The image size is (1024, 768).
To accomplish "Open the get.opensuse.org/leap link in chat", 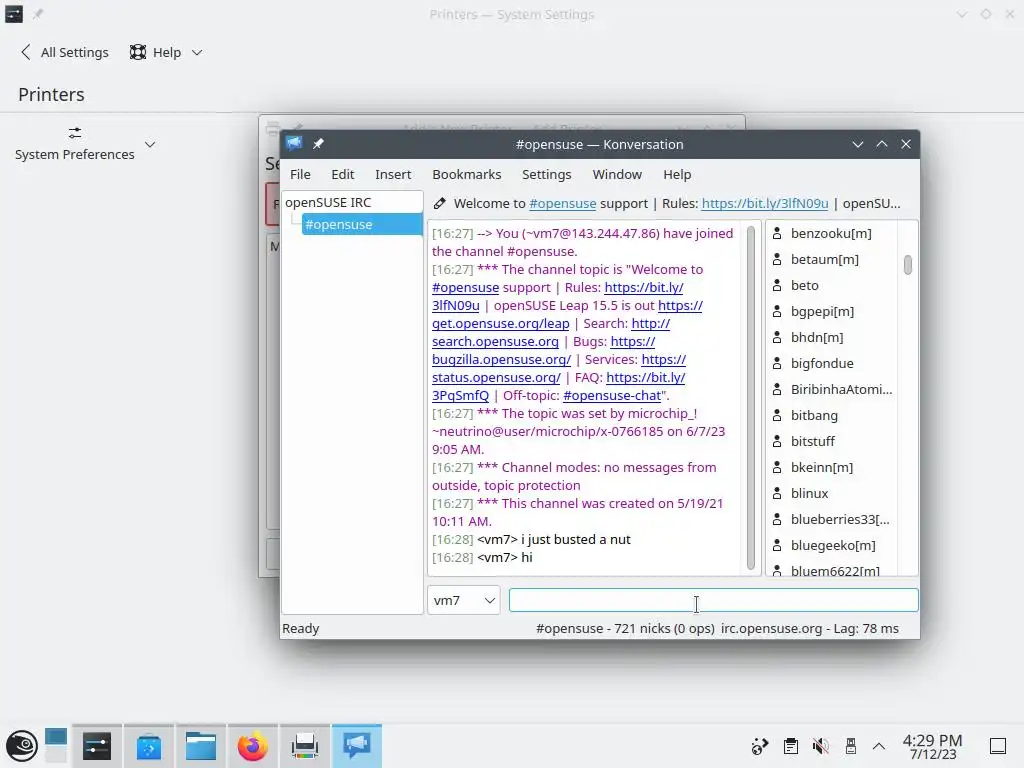I will point(500,323).
